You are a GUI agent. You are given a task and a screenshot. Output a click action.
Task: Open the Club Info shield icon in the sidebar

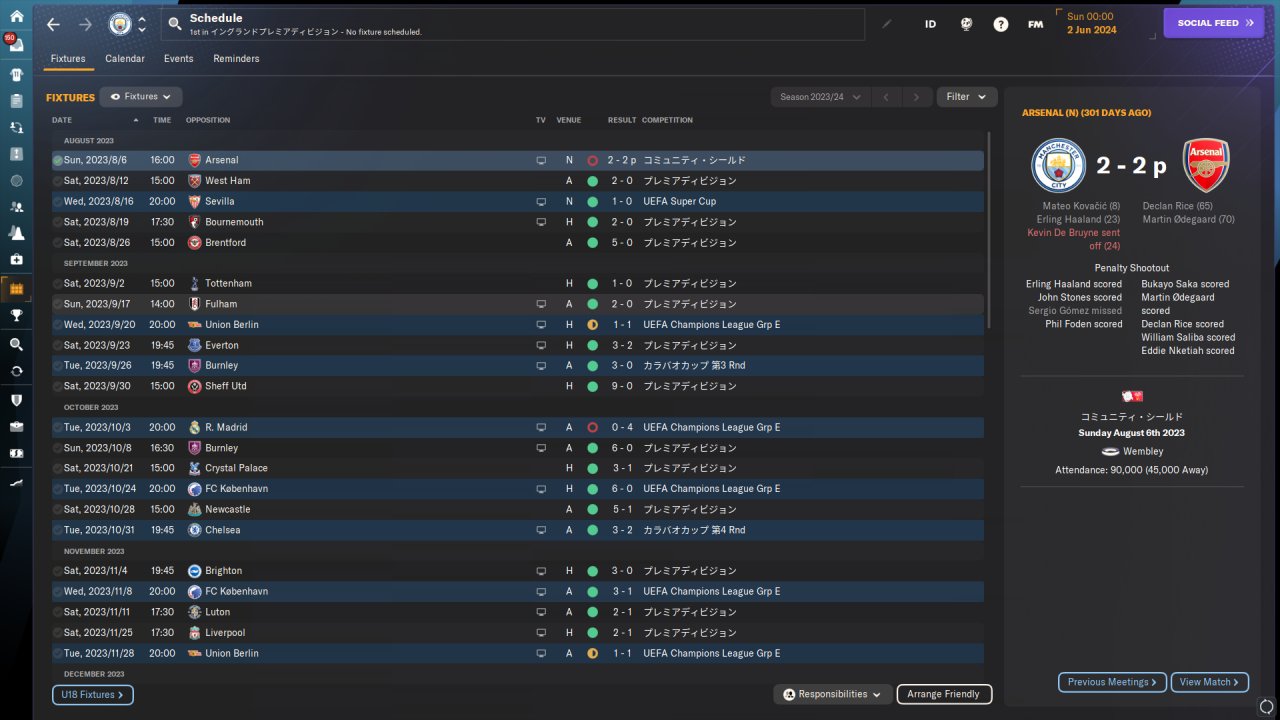(x=16, y=400)
